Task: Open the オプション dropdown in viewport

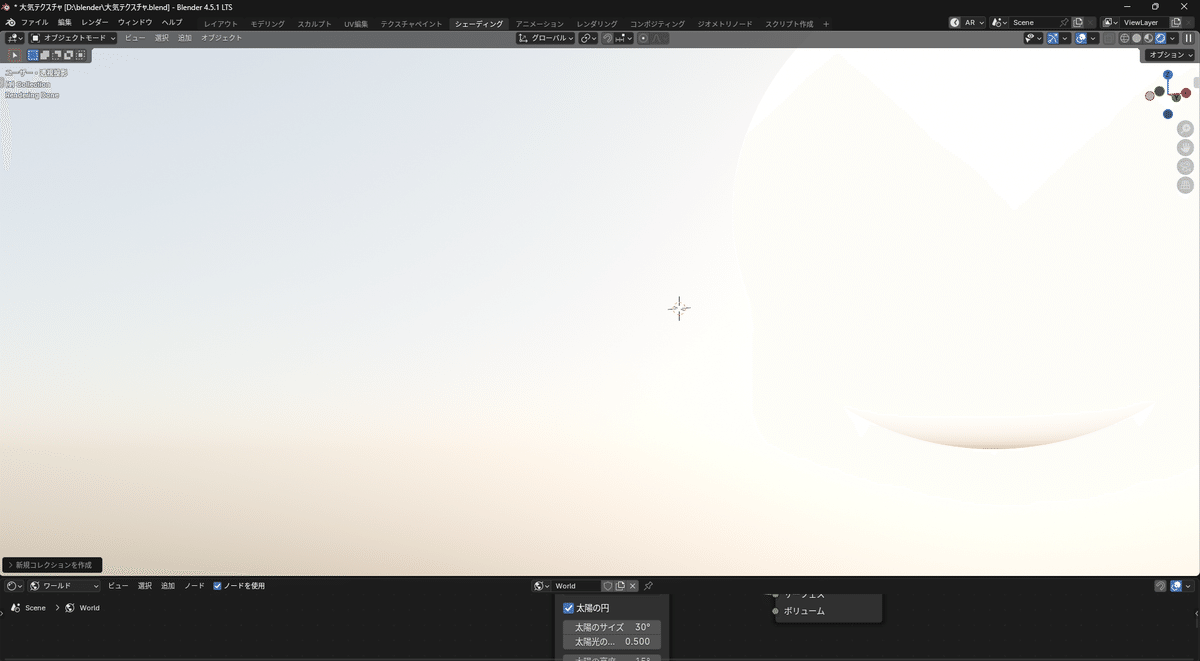Action: [1170, 55]
